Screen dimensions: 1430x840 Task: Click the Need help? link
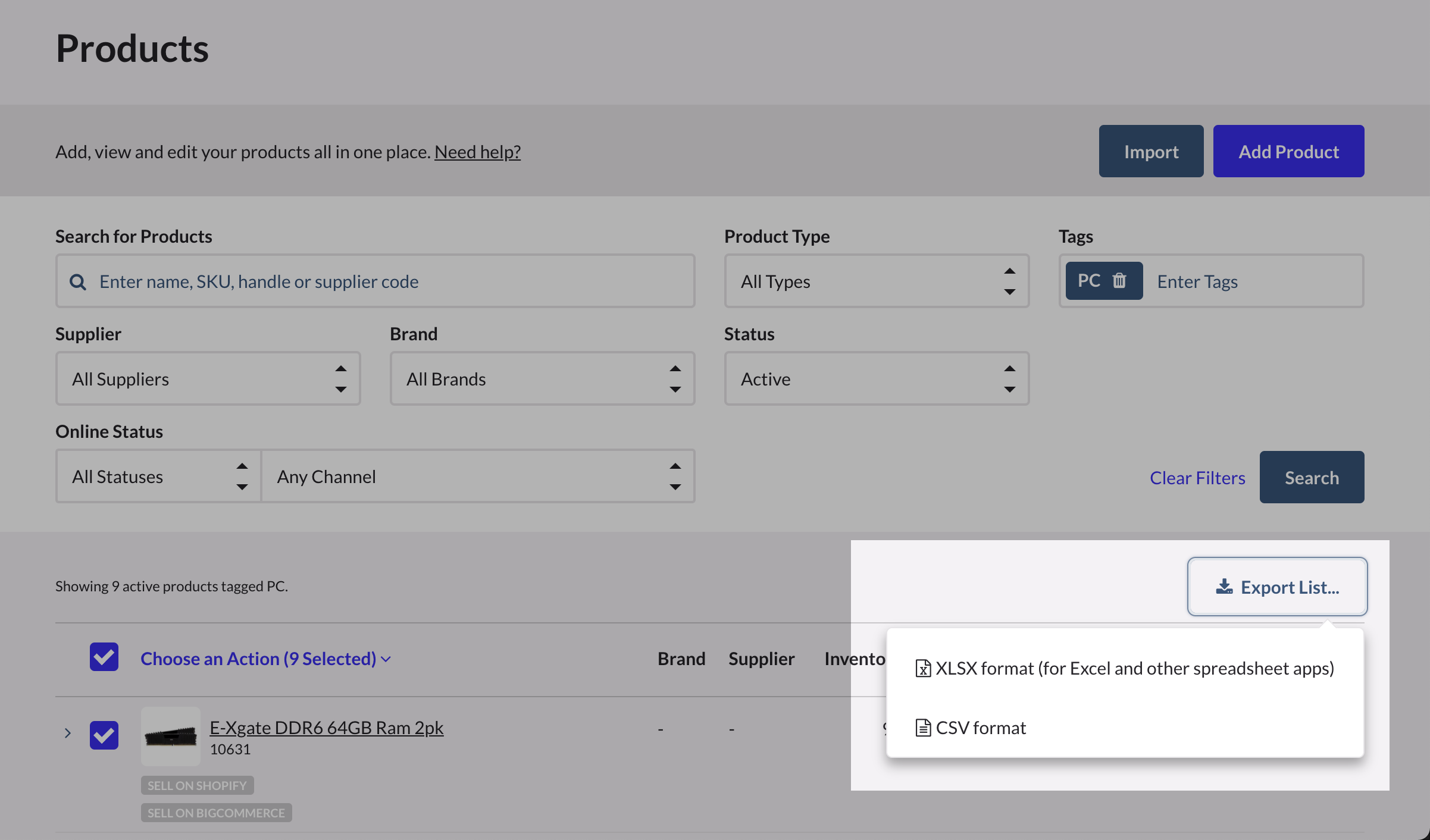click(477, 152)
